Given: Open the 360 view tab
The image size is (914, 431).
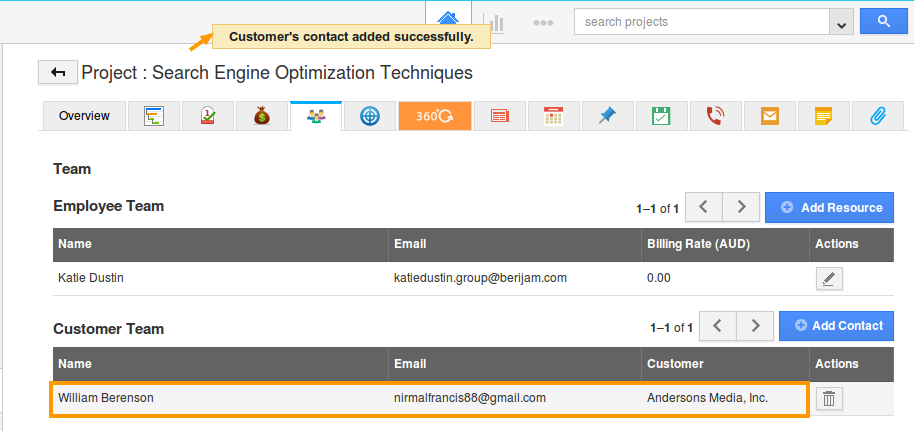Looking at the screenshot, I should coord(434,116).
